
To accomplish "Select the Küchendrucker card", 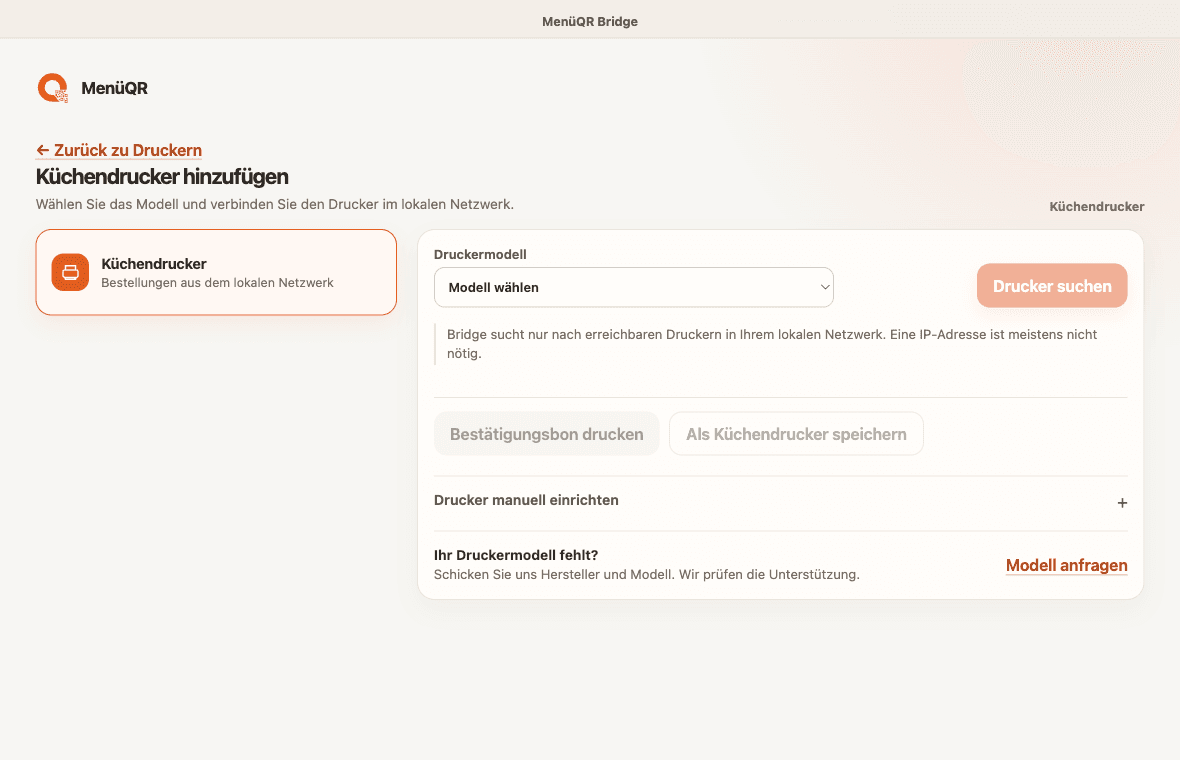I will [x=216, y=272].
